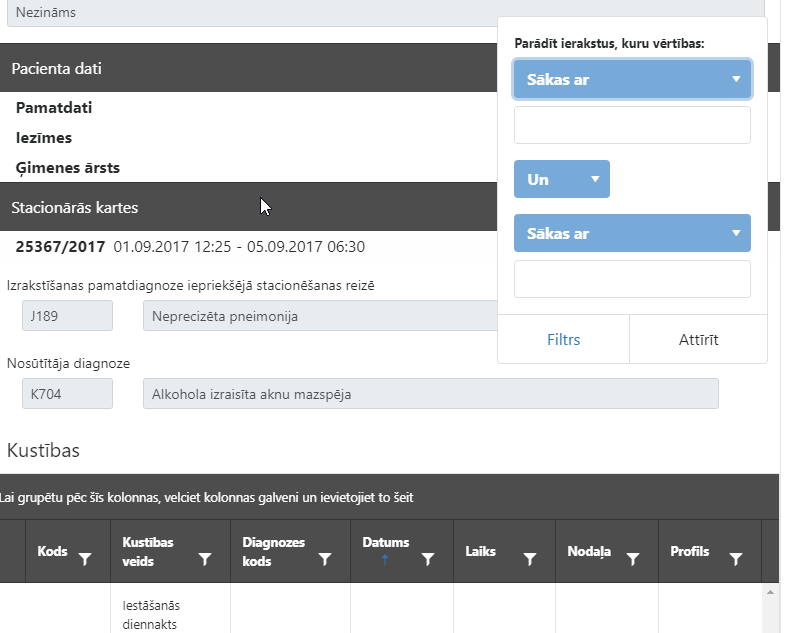This screenshot has height=633, width=789.
Task: Open the first 'Sākas ar' operator dropdown
Action: coord(632,79)
